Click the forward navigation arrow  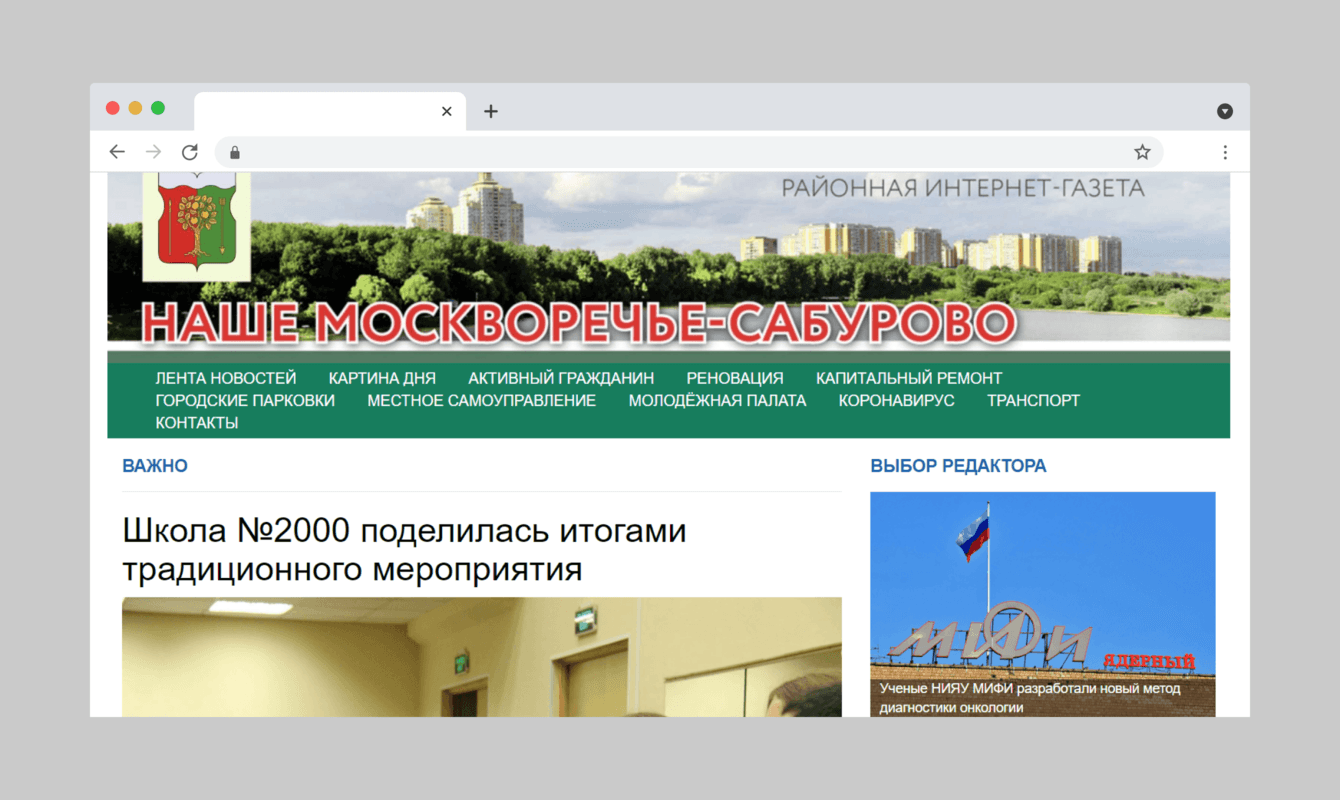click(x=153, y=151)
